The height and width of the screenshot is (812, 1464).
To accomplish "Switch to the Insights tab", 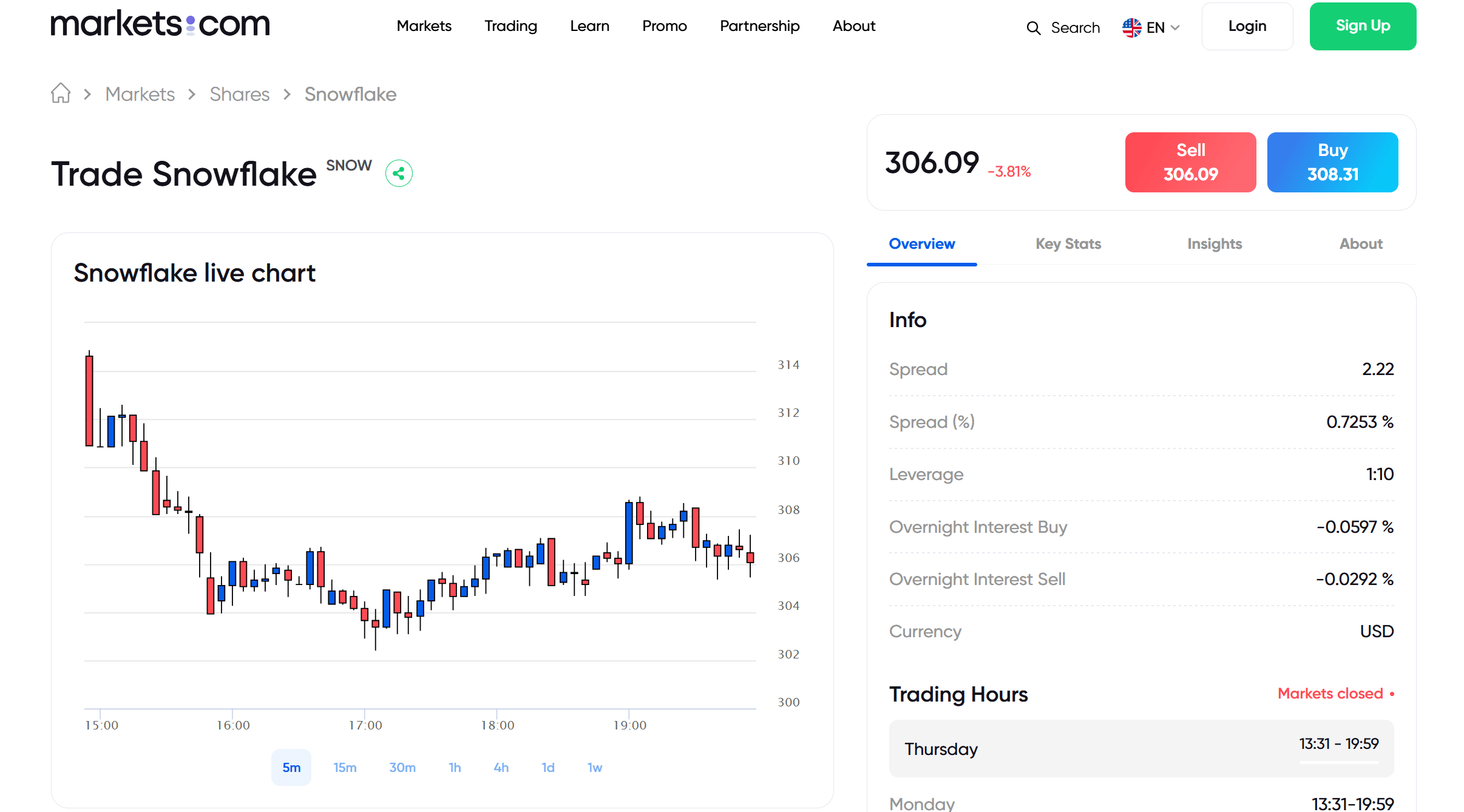I will (x=1215, y=244).
